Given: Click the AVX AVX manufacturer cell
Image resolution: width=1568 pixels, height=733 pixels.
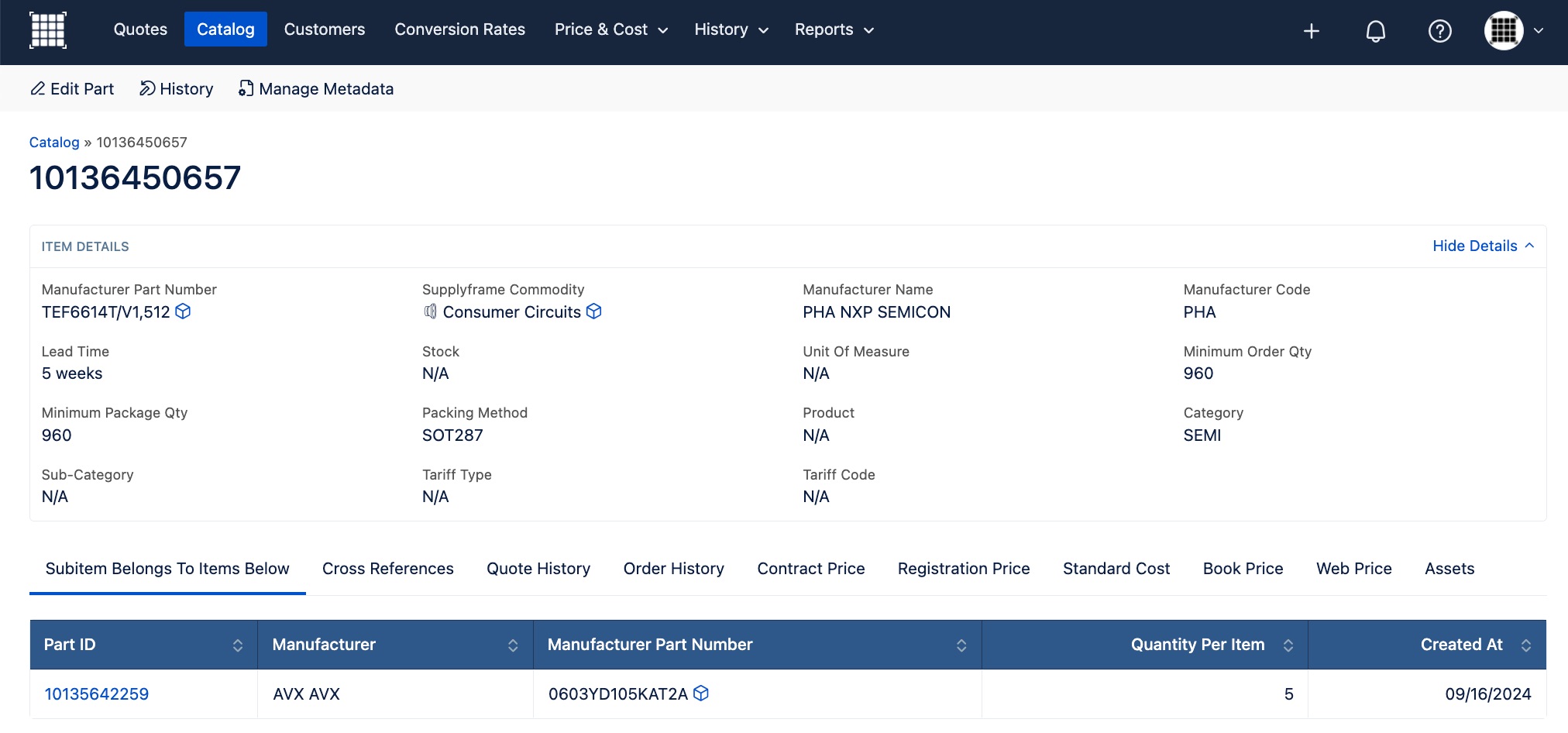Looking at the screenshot, I should point(395,694).
